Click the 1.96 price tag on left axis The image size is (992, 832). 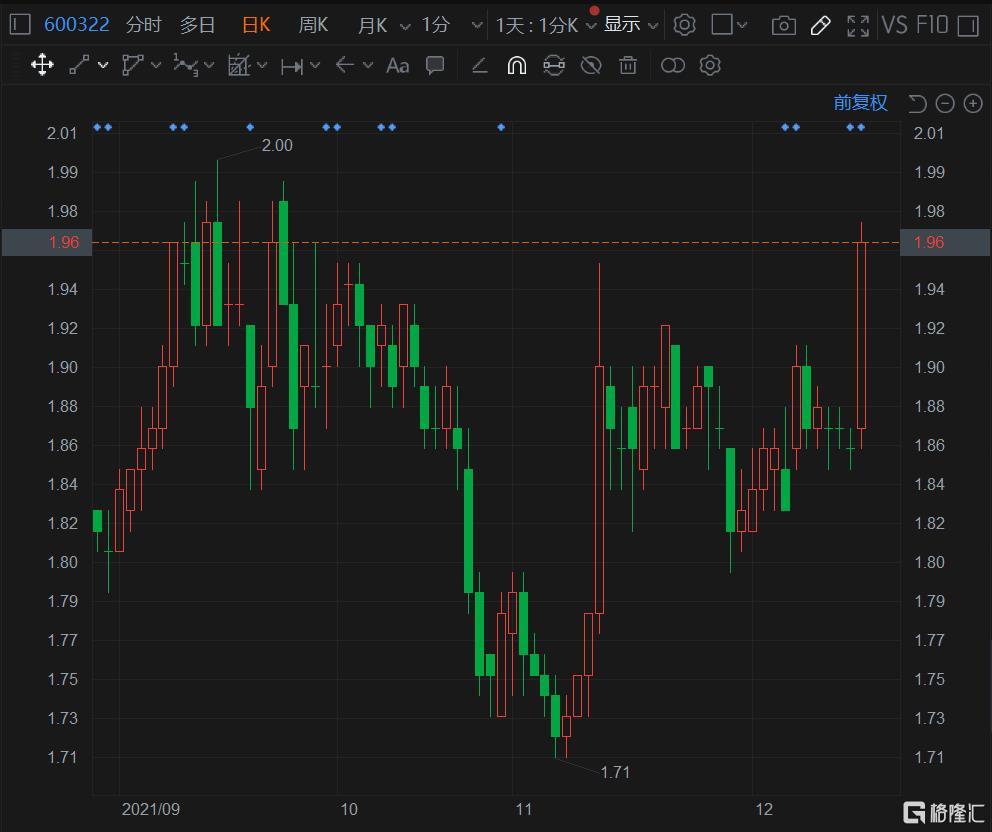pyautogui.click(x=47, y=242)
